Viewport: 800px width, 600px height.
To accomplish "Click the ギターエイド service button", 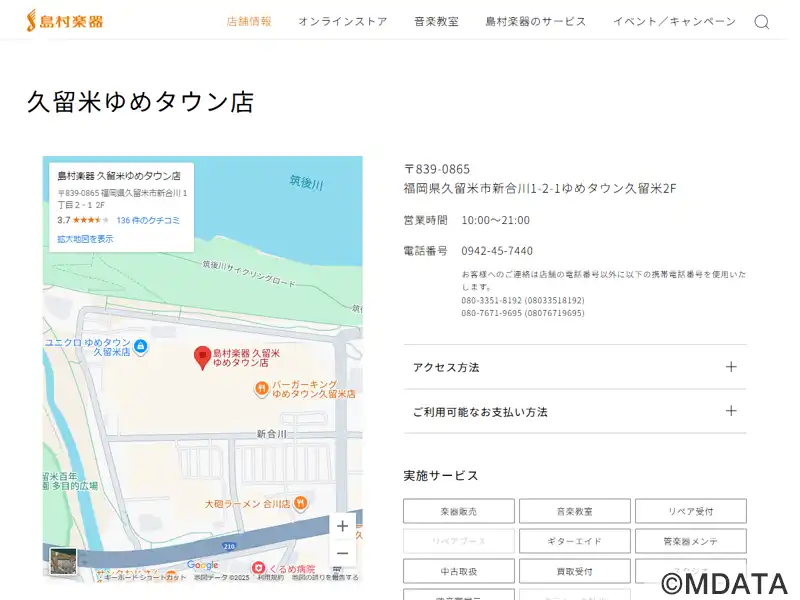I will click(574, 541).
